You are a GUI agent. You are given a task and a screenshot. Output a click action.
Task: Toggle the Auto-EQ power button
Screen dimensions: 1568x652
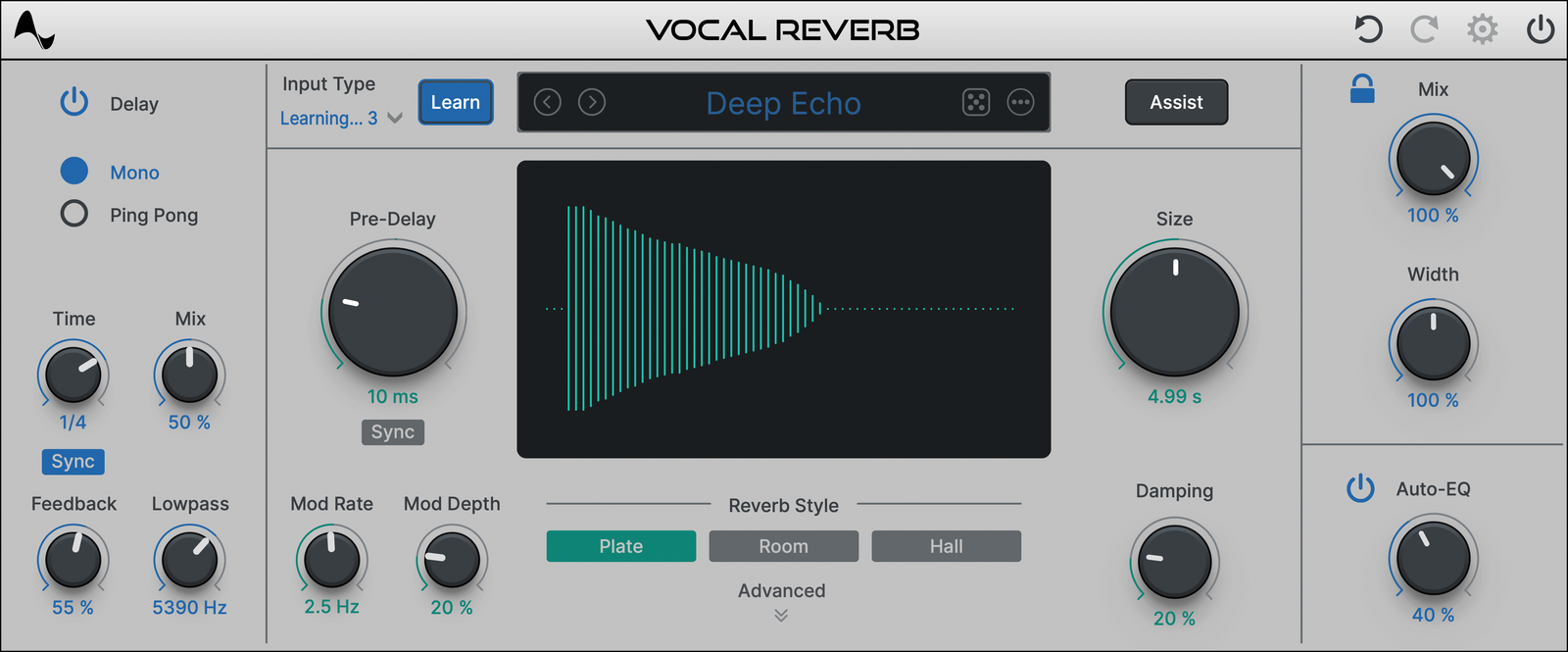point(1360,487)
